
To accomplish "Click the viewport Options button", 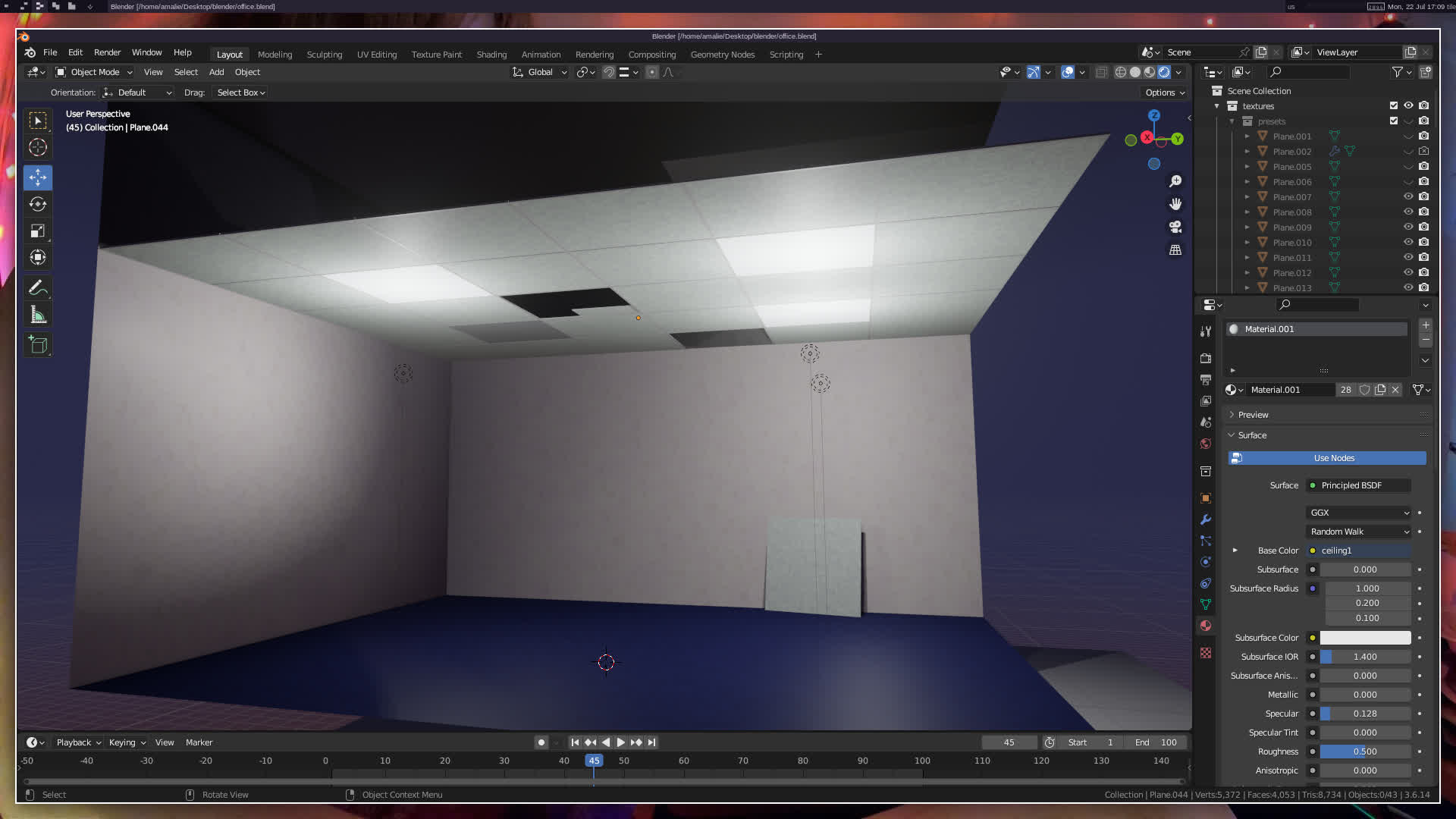I will coord(1165,93).
